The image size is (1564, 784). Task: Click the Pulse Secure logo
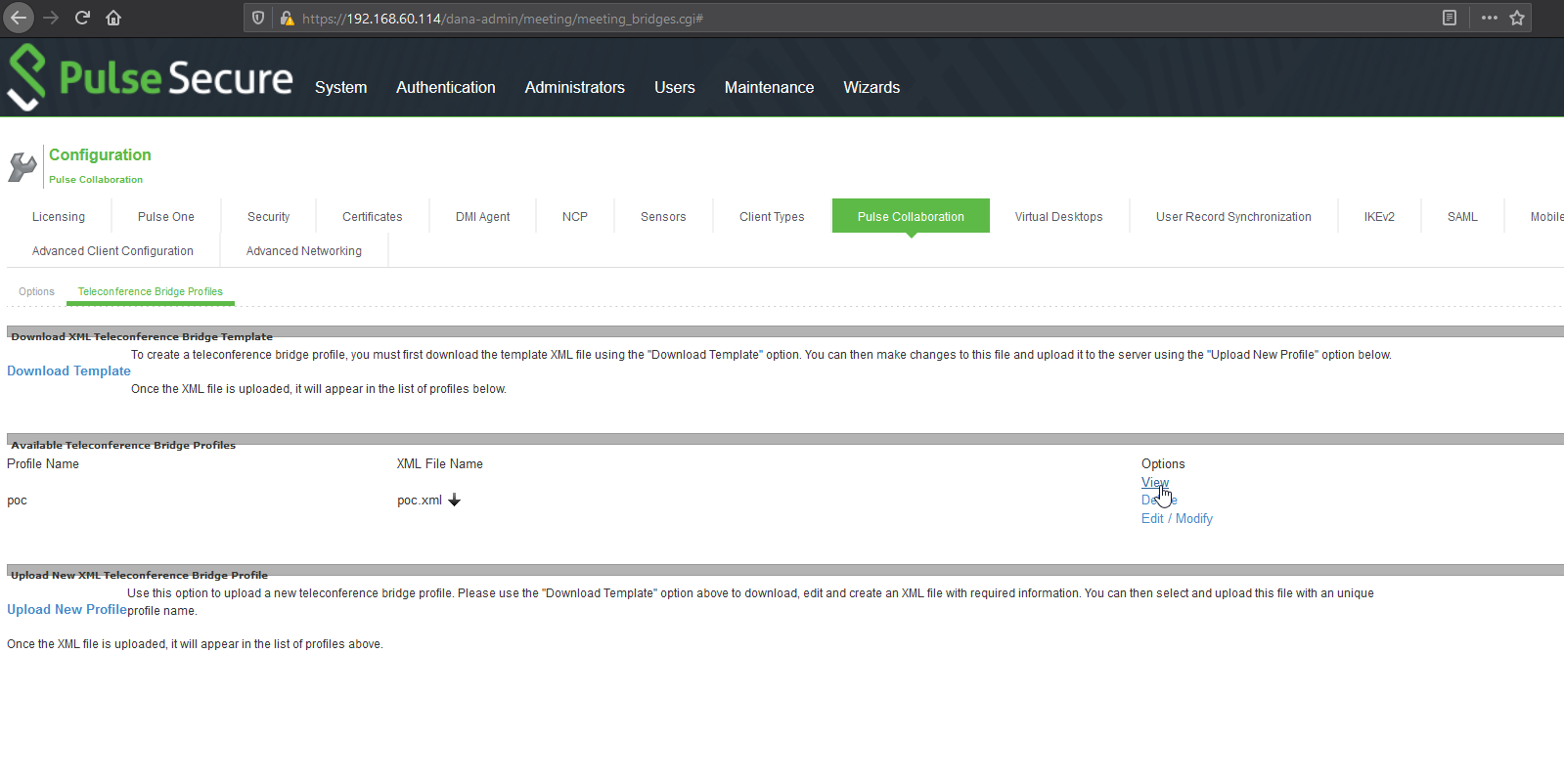coord(150,77)
